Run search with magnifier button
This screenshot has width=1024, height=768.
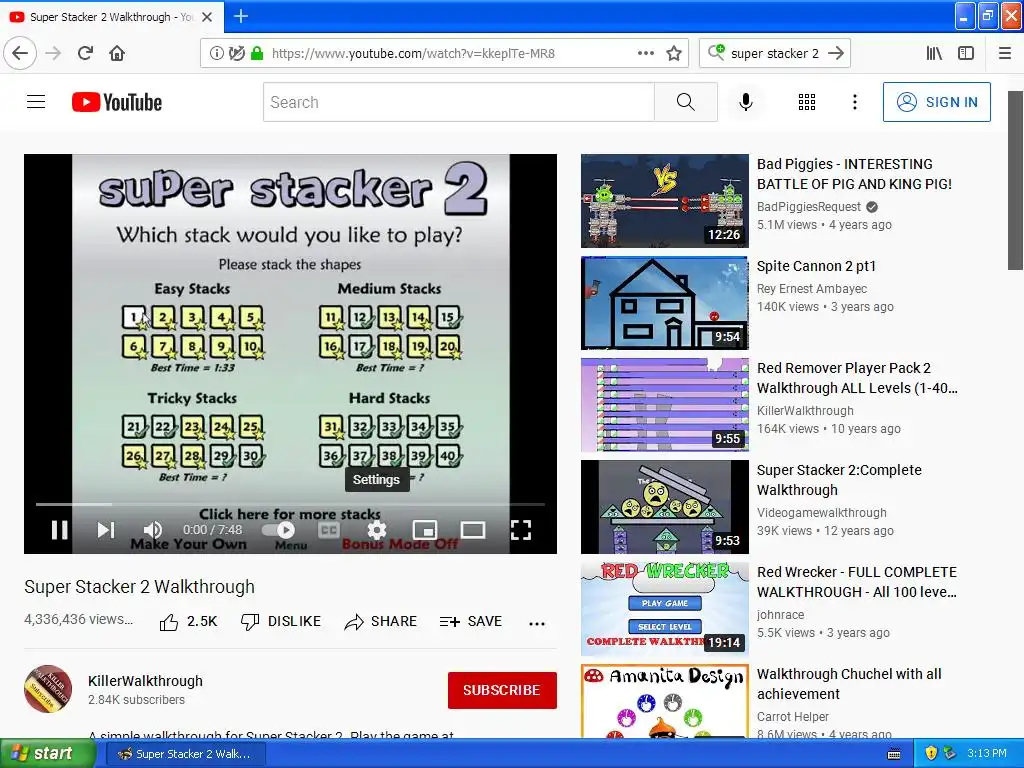tap(686, 102)
